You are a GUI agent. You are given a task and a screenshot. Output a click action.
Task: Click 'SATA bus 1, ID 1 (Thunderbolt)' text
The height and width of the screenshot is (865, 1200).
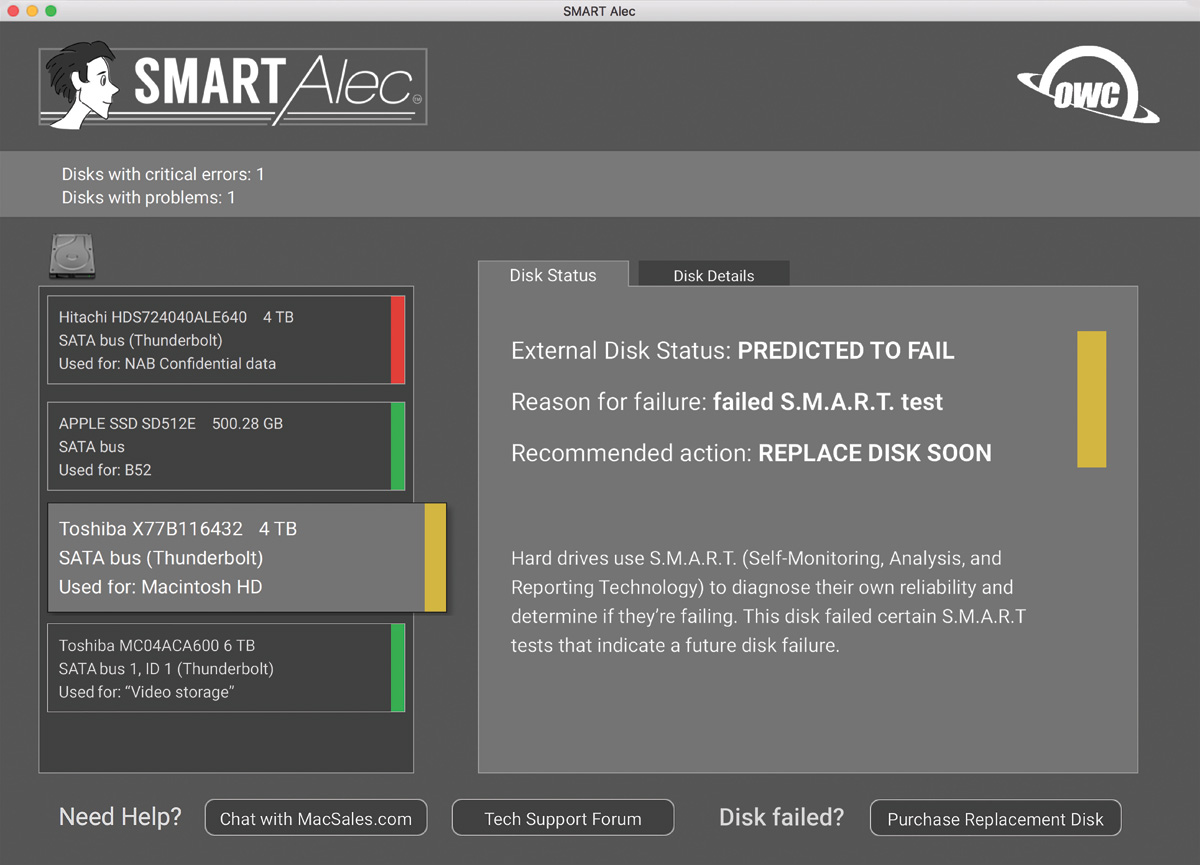pos(166,669)
